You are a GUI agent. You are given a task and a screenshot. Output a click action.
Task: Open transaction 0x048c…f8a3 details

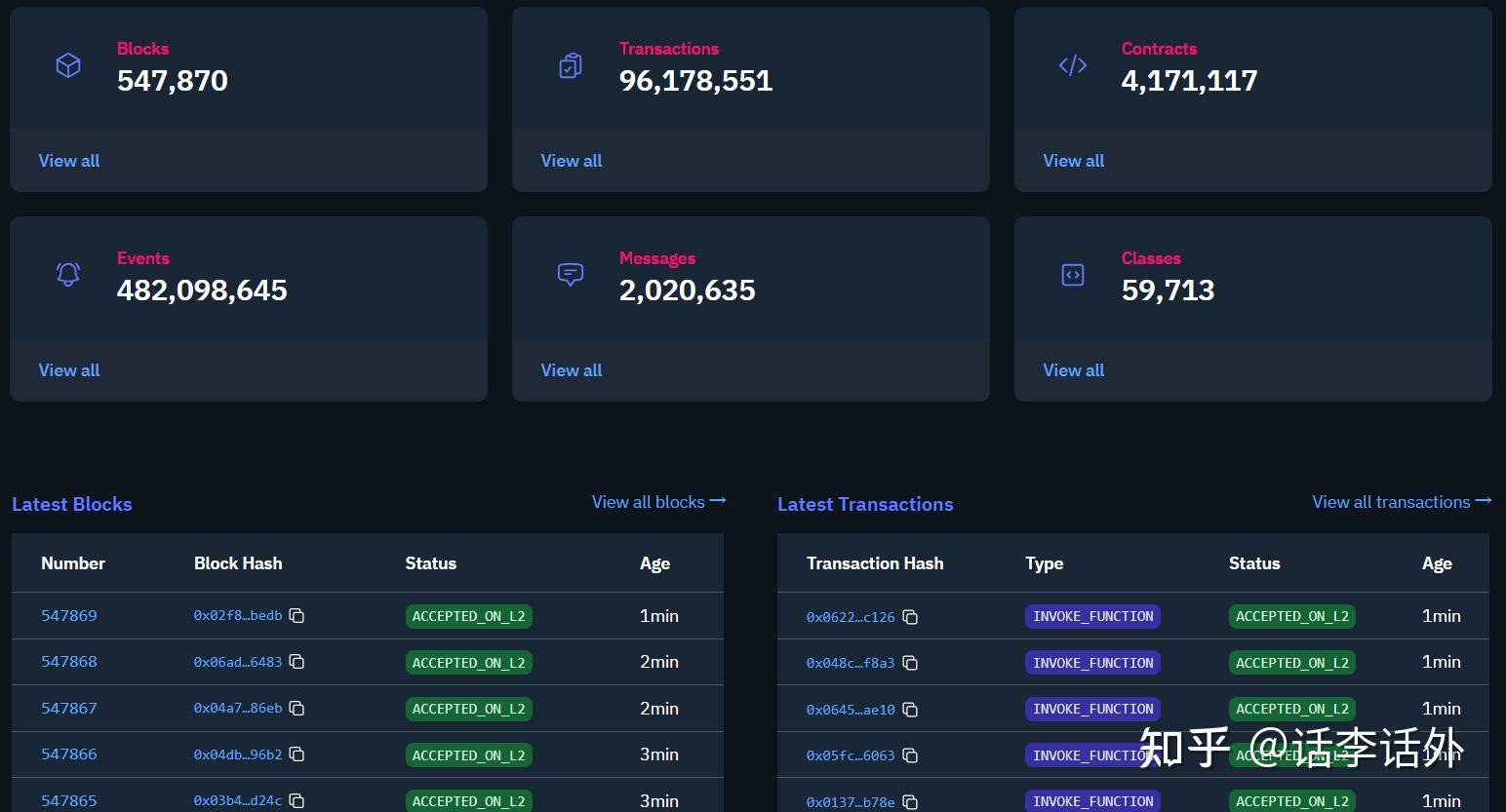[x=850, y=663]
